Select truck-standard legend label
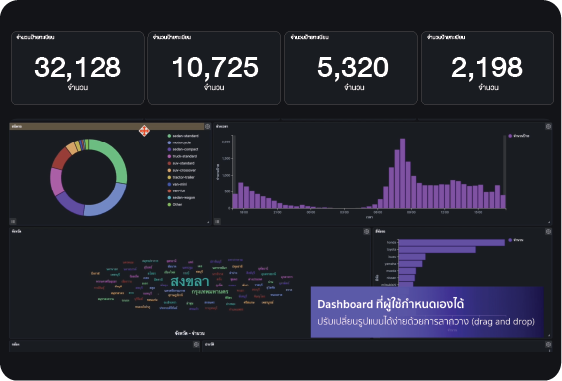The width and height of the screenshot is (562, 381). tap(185, 156)
